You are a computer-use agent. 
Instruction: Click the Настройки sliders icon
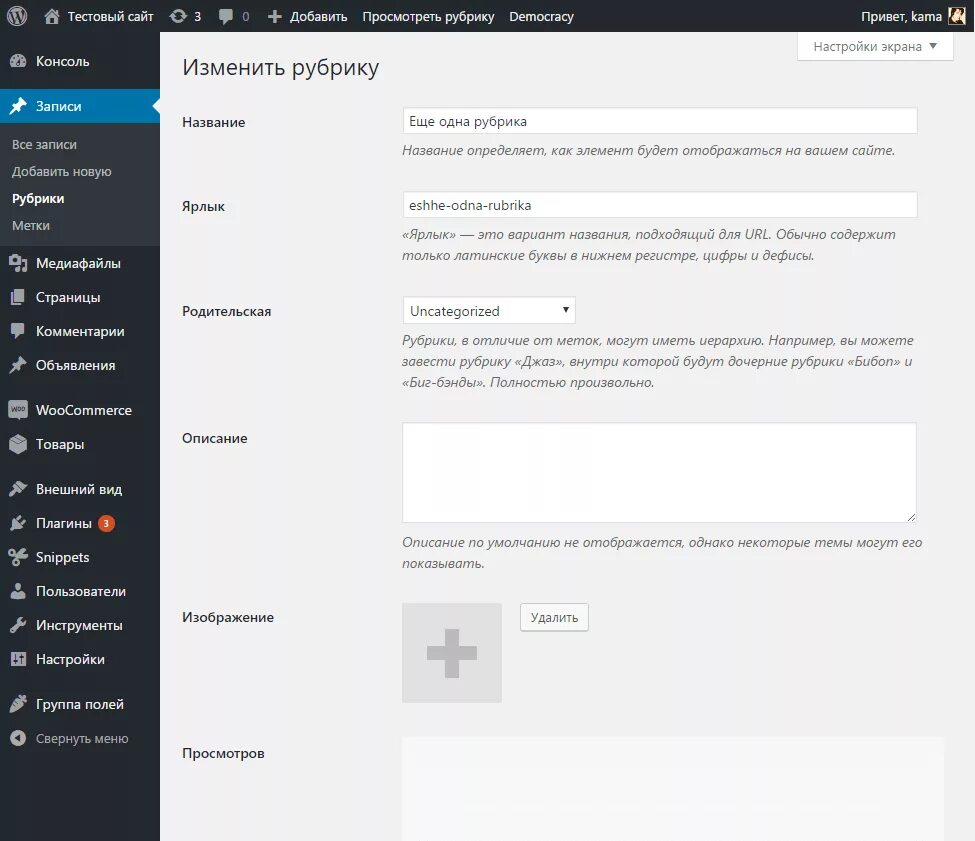(x=18, y=659)
